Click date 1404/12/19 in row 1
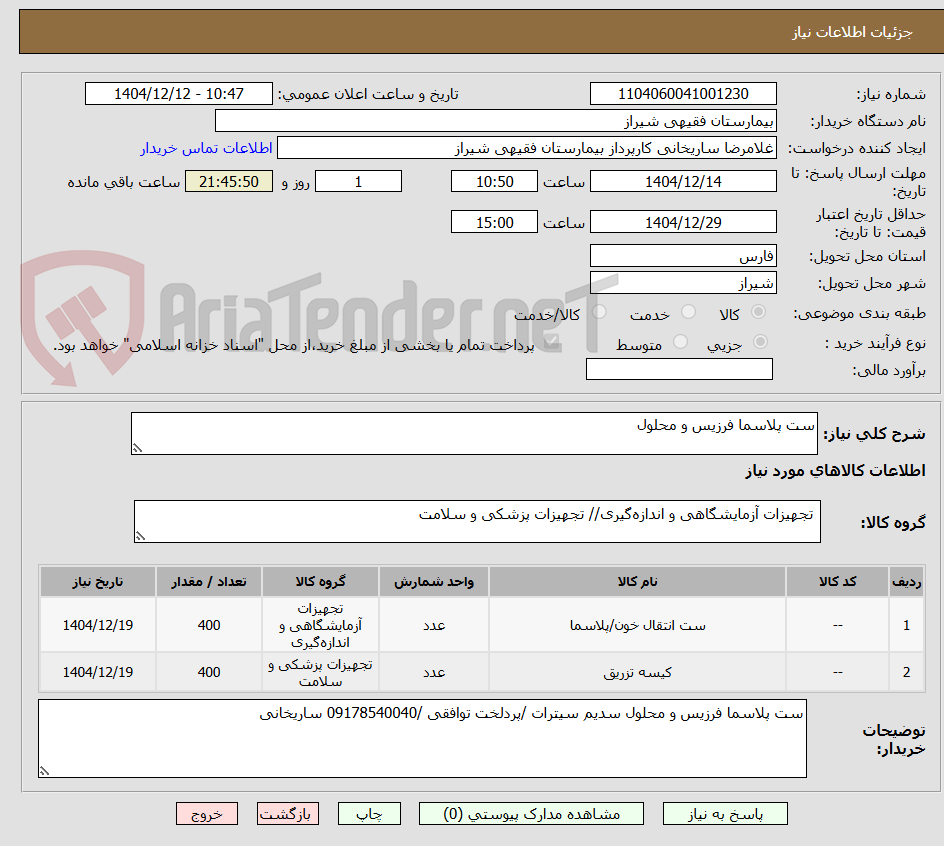The image size is (944, 846). click(98, 626)
